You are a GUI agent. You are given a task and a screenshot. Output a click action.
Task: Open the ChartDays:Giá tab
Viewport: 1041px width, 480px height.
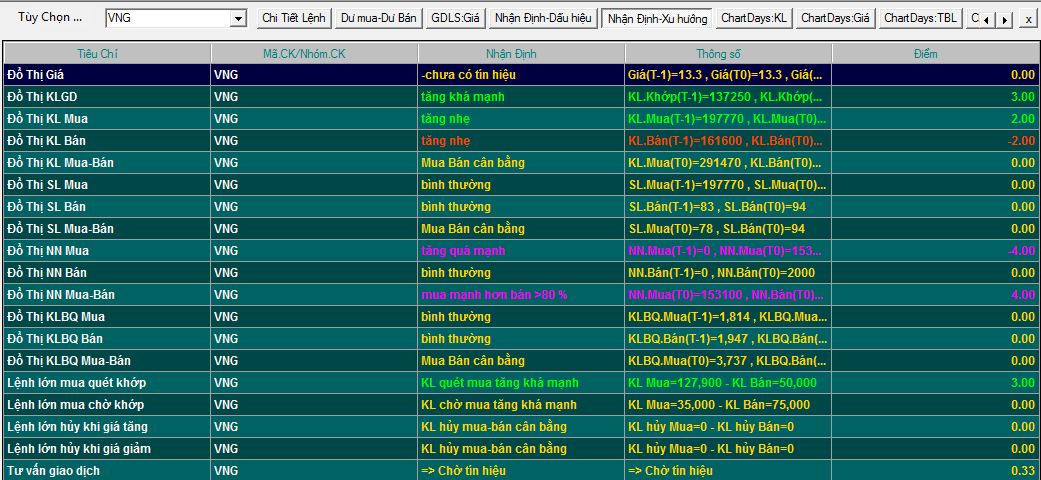[835, 19]
